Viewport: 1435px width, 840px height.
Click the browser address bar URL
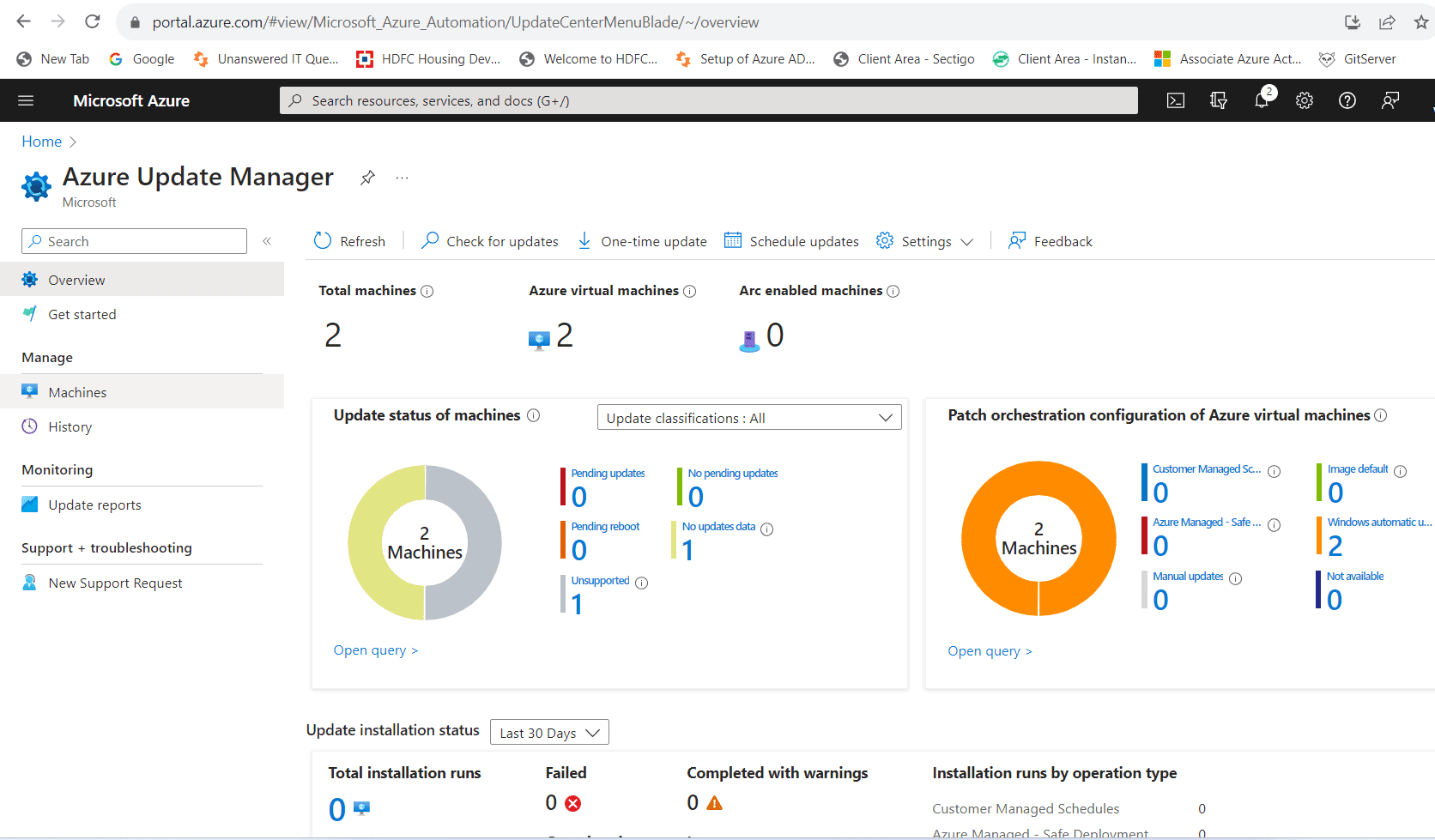click(x=456, y=22)
